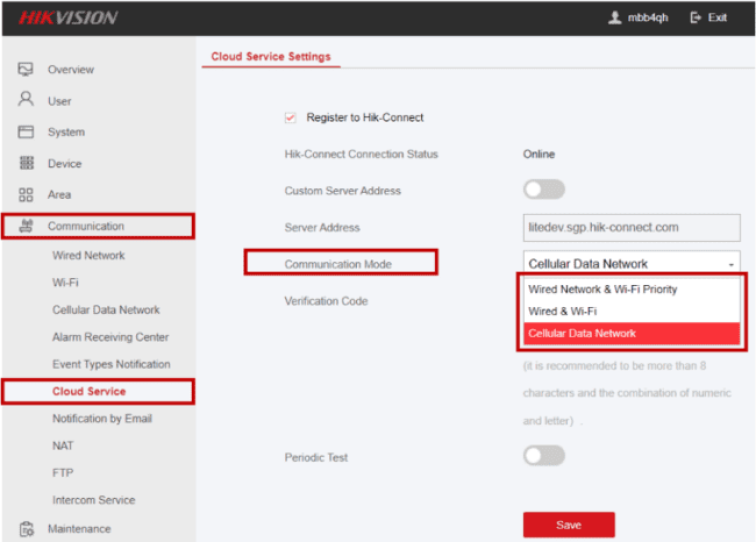Screen dimensions: 756x542
Task: Click the User person icon
Action: point(26,100)
